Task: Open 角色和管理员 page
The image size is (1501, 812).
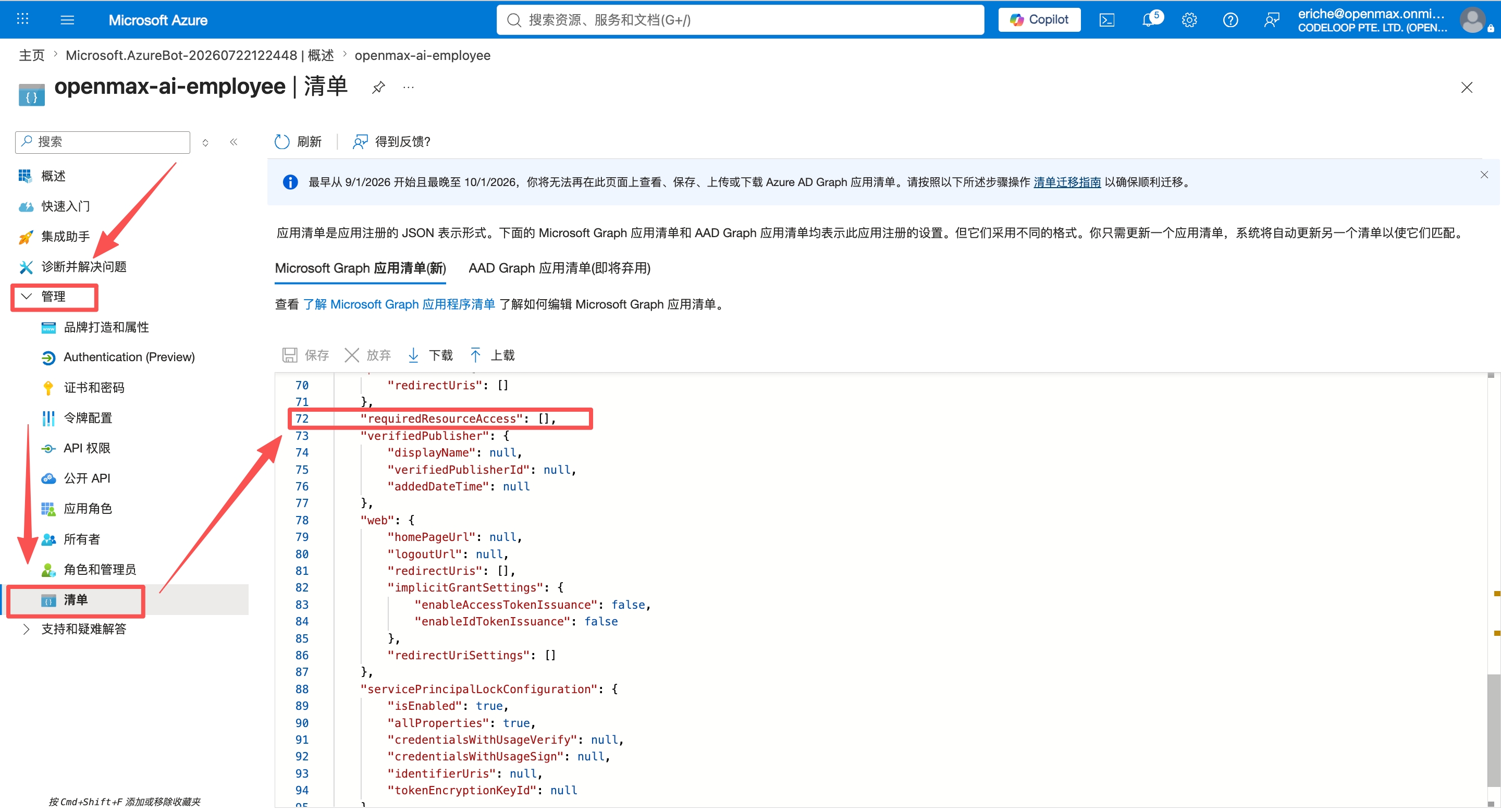Action: 100,569
